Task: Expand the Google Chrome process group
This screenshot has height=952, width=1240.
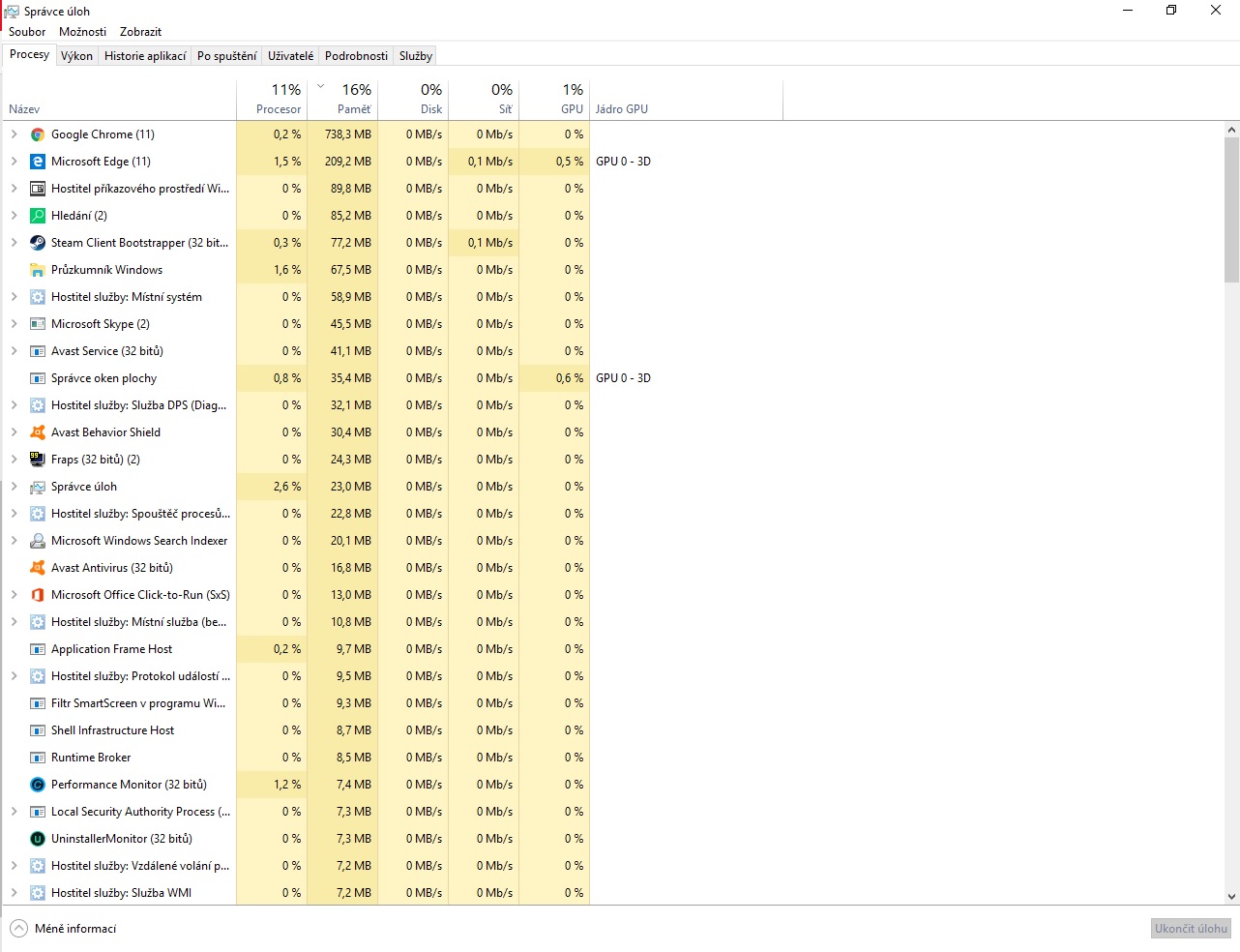Action: (x=14, y=134)
